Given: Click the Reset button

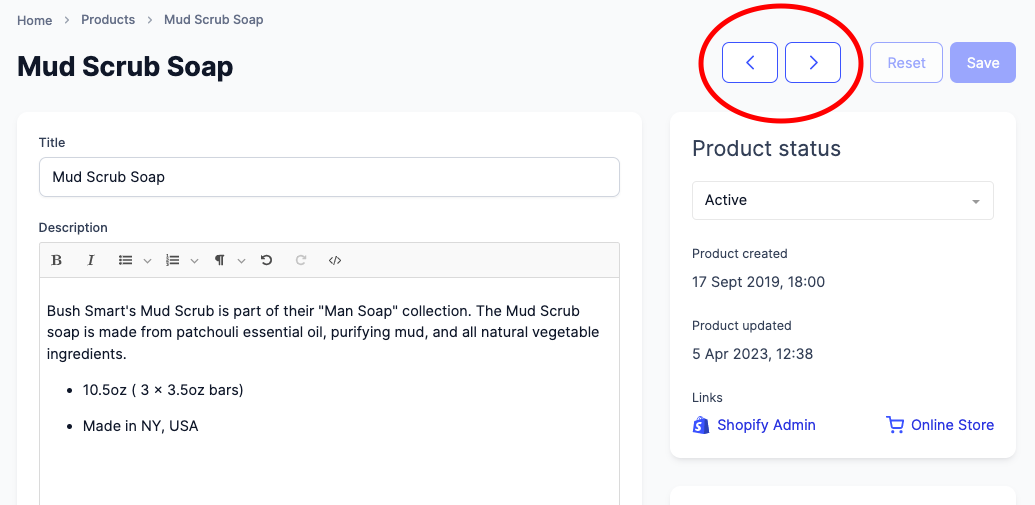Looking at the screenshot, I should click(906, 63).
